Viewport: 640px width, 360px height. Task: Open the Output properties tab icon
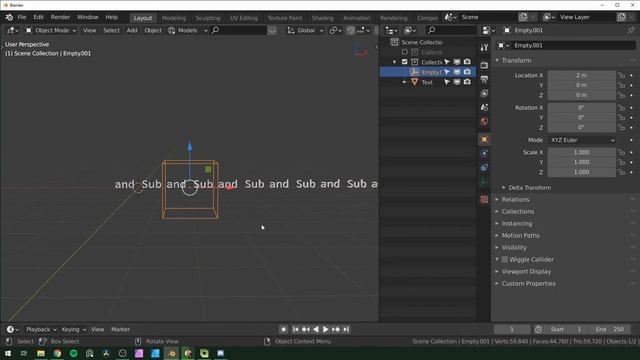pyautogui.click(x=484, y=79)
